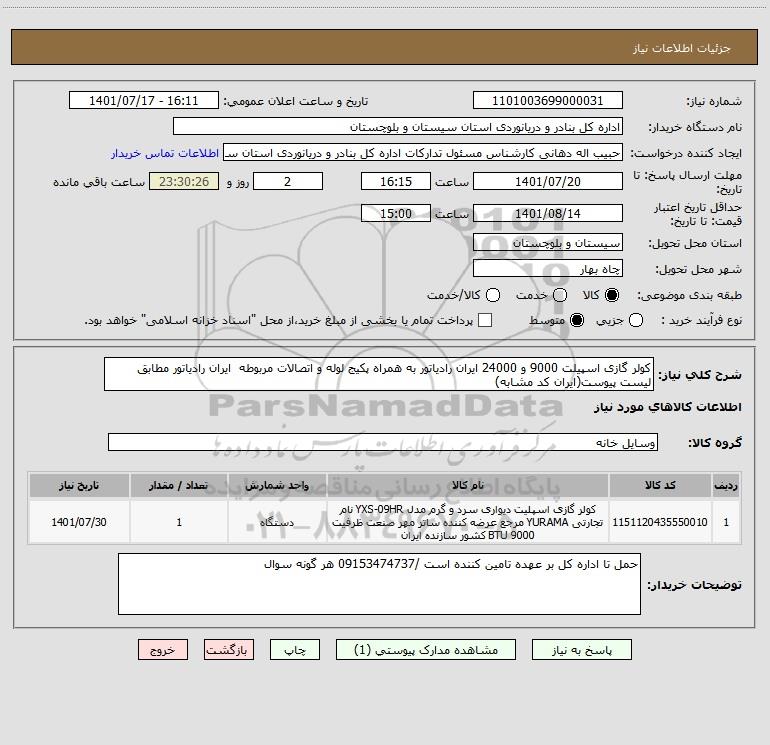Click product code 115112043555​0010 cell
770x745 pixels.
[660, 522]
